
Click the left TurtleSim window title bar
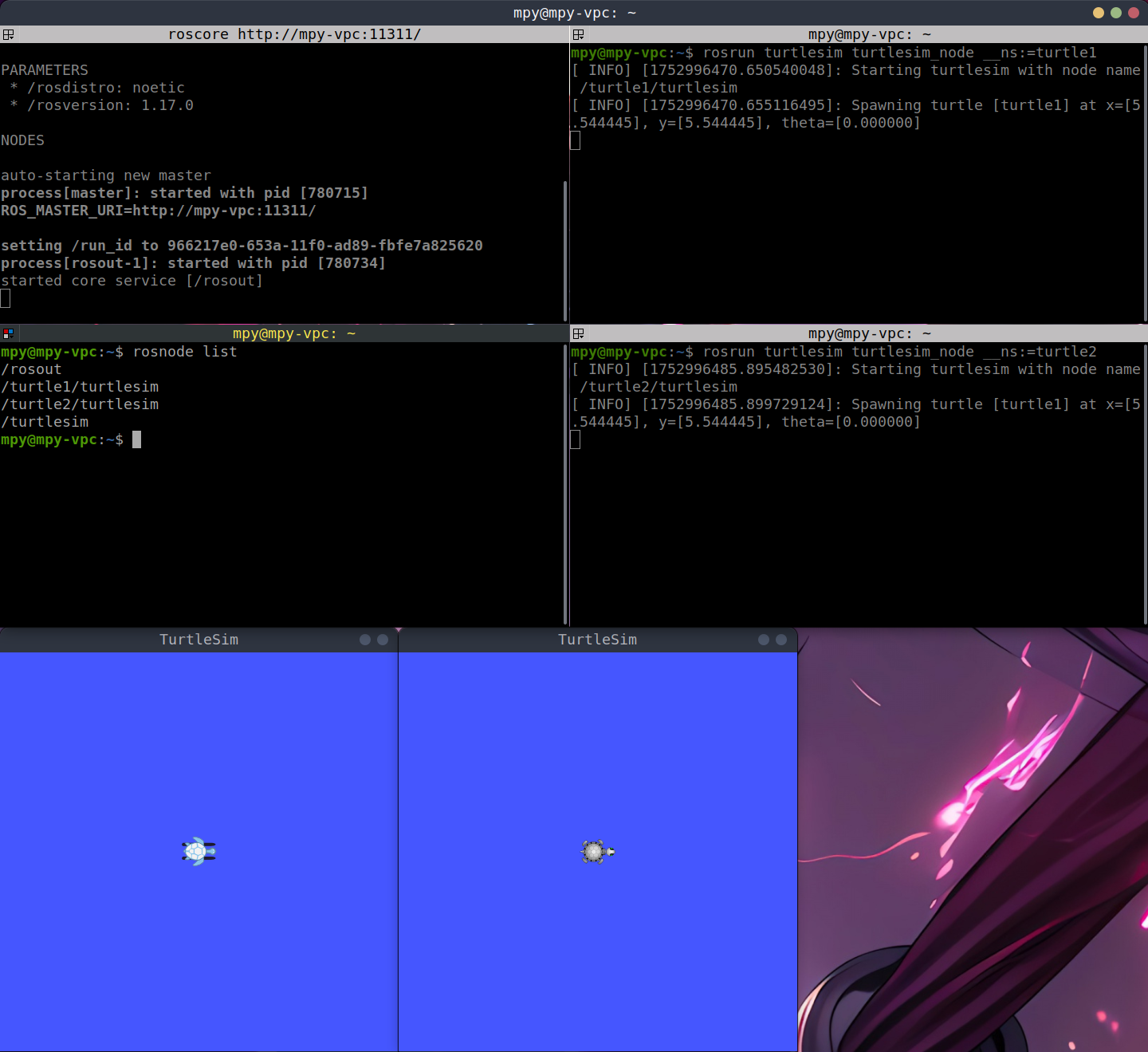coord(199,640)
